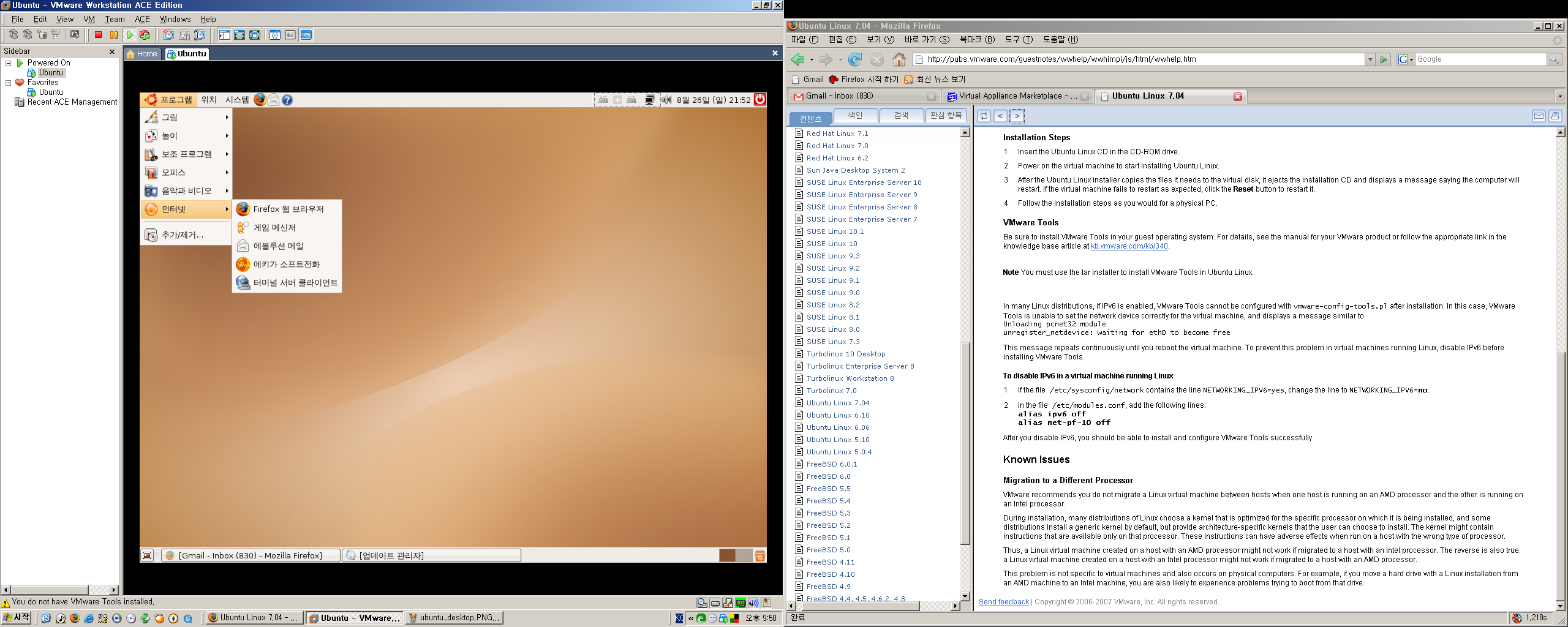
Task: Click the Send feedback link
Action: (1003, 602)
